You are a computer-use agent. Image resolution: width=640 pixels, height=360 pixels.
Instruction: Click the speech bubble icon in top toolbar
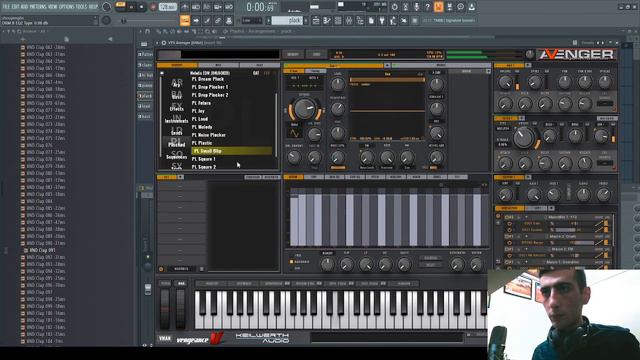[x=460, y=7]
